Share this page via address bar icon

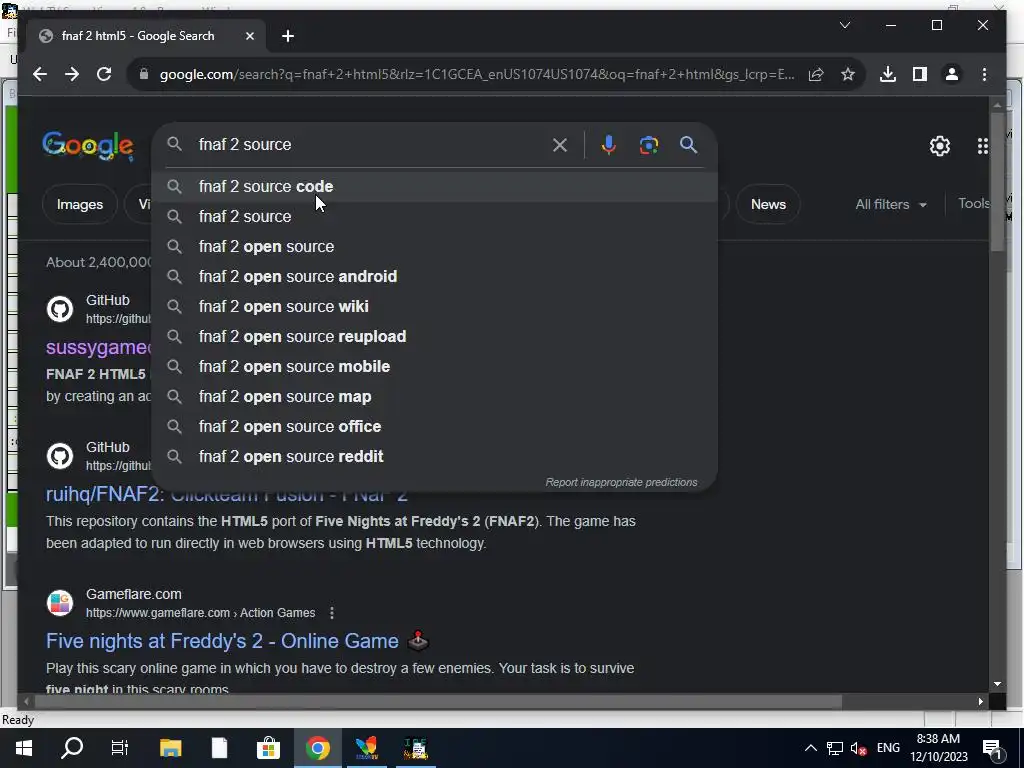click(x=816, y=74)
